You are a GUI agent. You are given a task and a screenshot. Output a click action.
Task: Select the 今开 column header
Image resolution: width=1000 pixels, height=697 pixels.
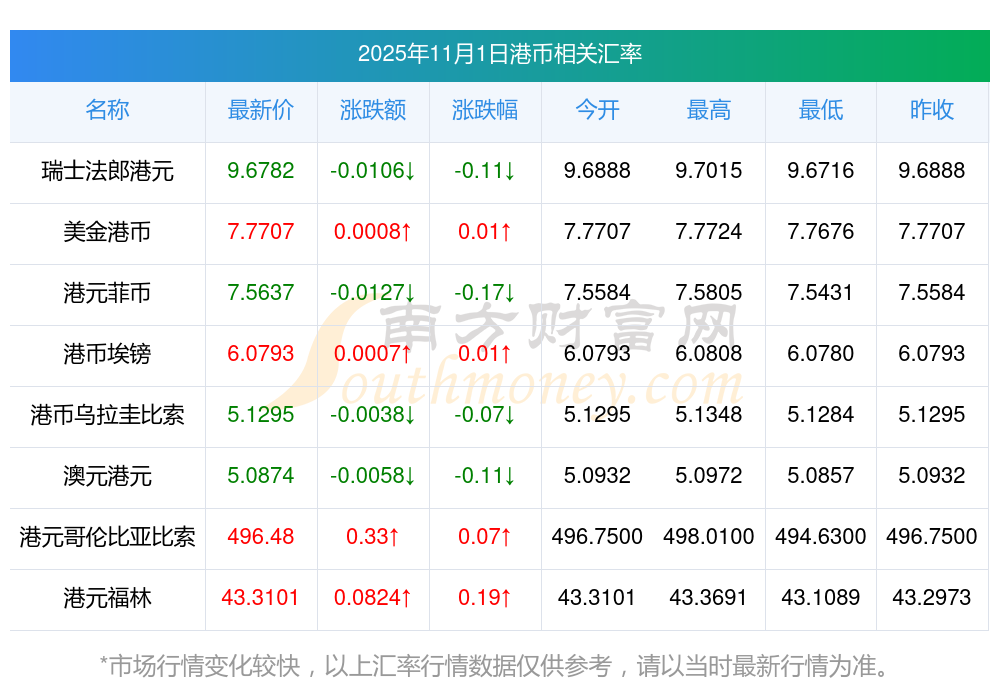(x=597, y=110)
